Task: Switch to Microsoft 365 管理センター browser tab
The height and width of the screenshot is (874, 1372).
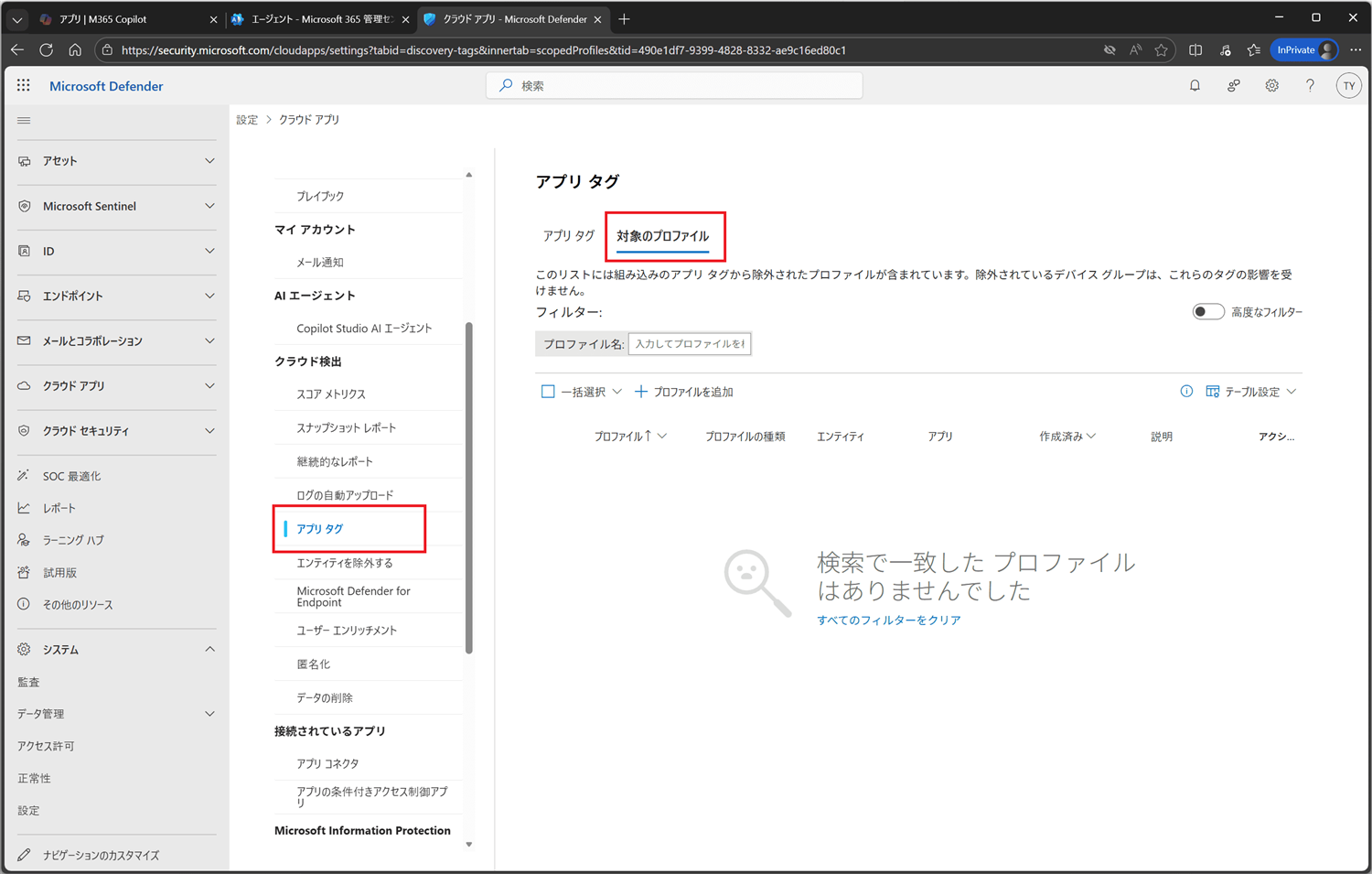Action: tap(322, 19)
